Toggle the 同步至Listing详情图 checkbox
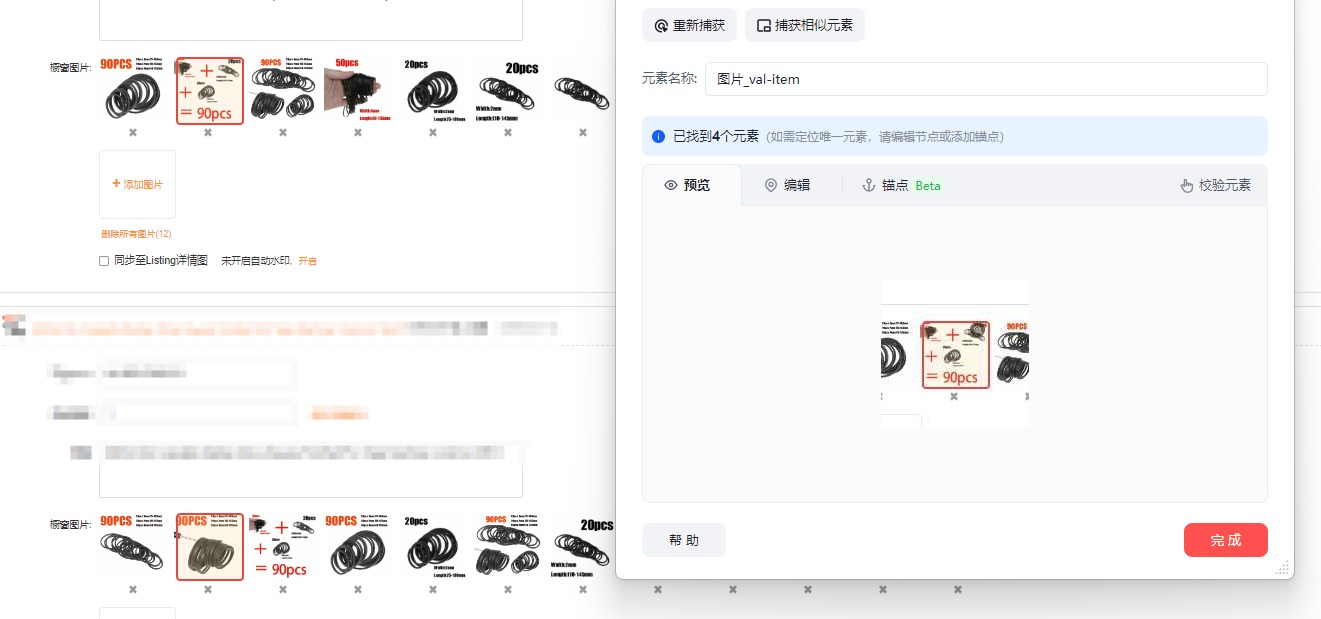Screen dimensions: 1321x619 point(104,261)
